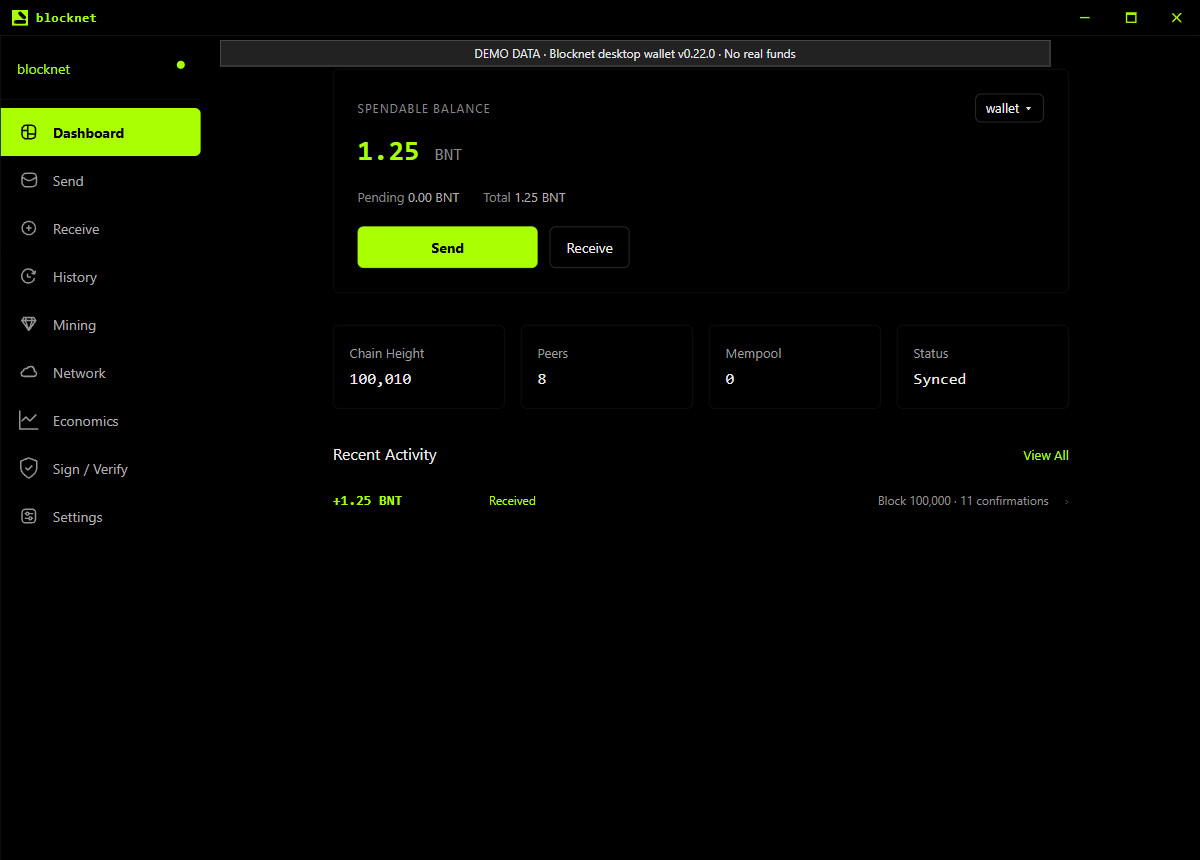1200x860 pixels.
Task: Click the +1.25 BNT transaction amount
Action: (x=367, y=500)
